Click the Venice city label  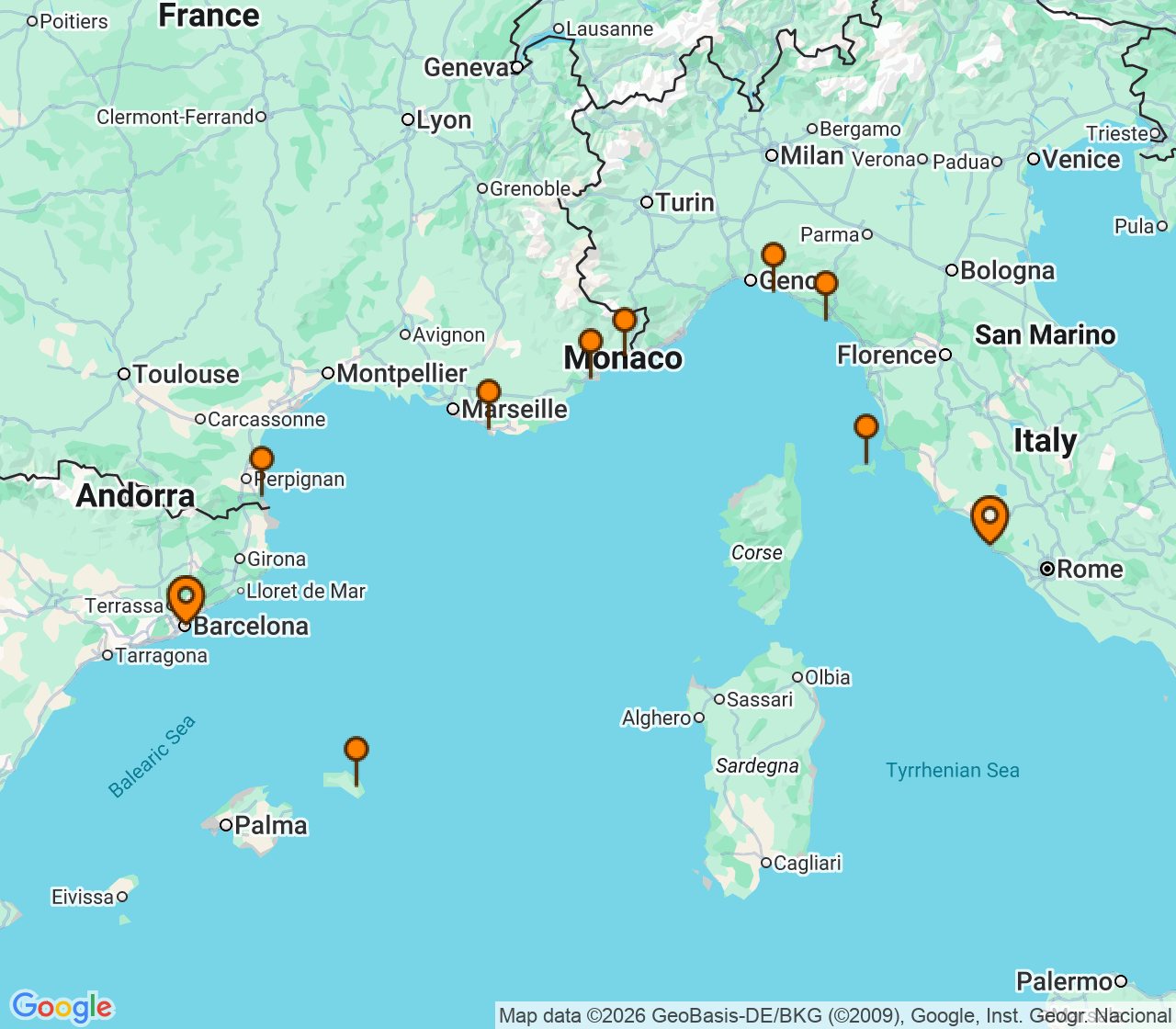tap(1081, 159)
